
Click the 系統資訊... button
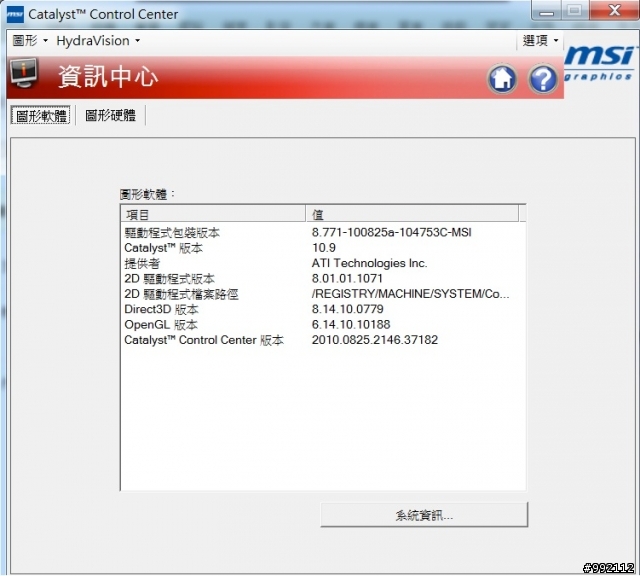tap(424, 515)
